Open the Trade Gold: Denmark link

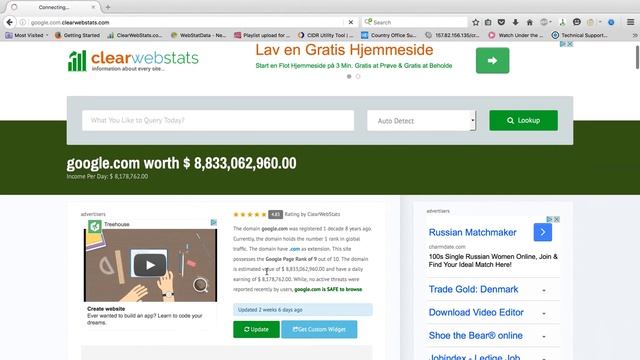tap(473, 289)
